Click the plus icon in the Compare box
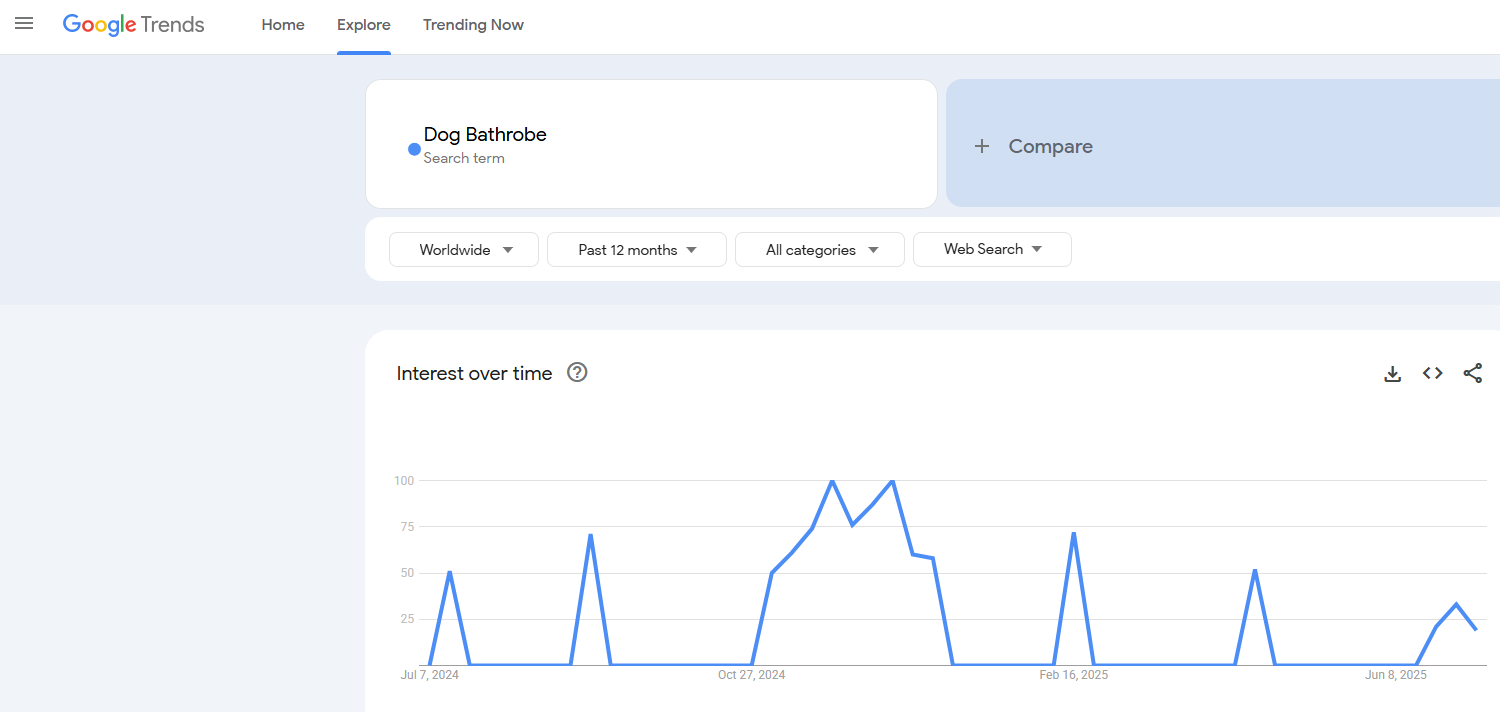Screen dimensions: 1500x712 tap(981, 146)
